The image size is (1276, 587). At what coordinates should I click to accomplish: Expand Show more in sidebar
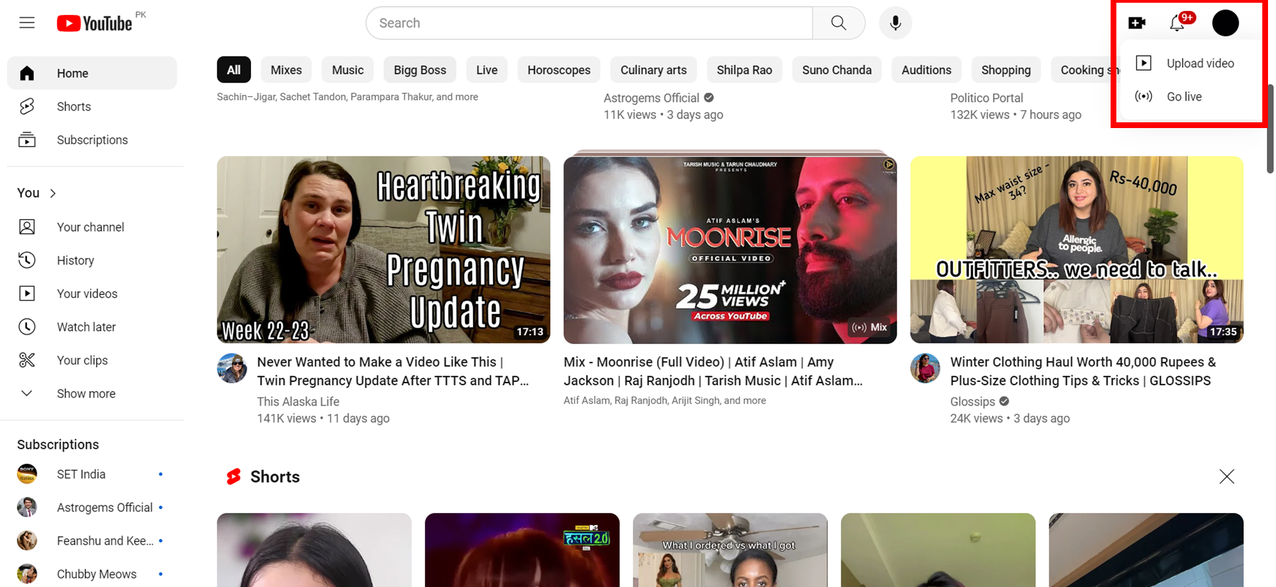coord(92,393)
